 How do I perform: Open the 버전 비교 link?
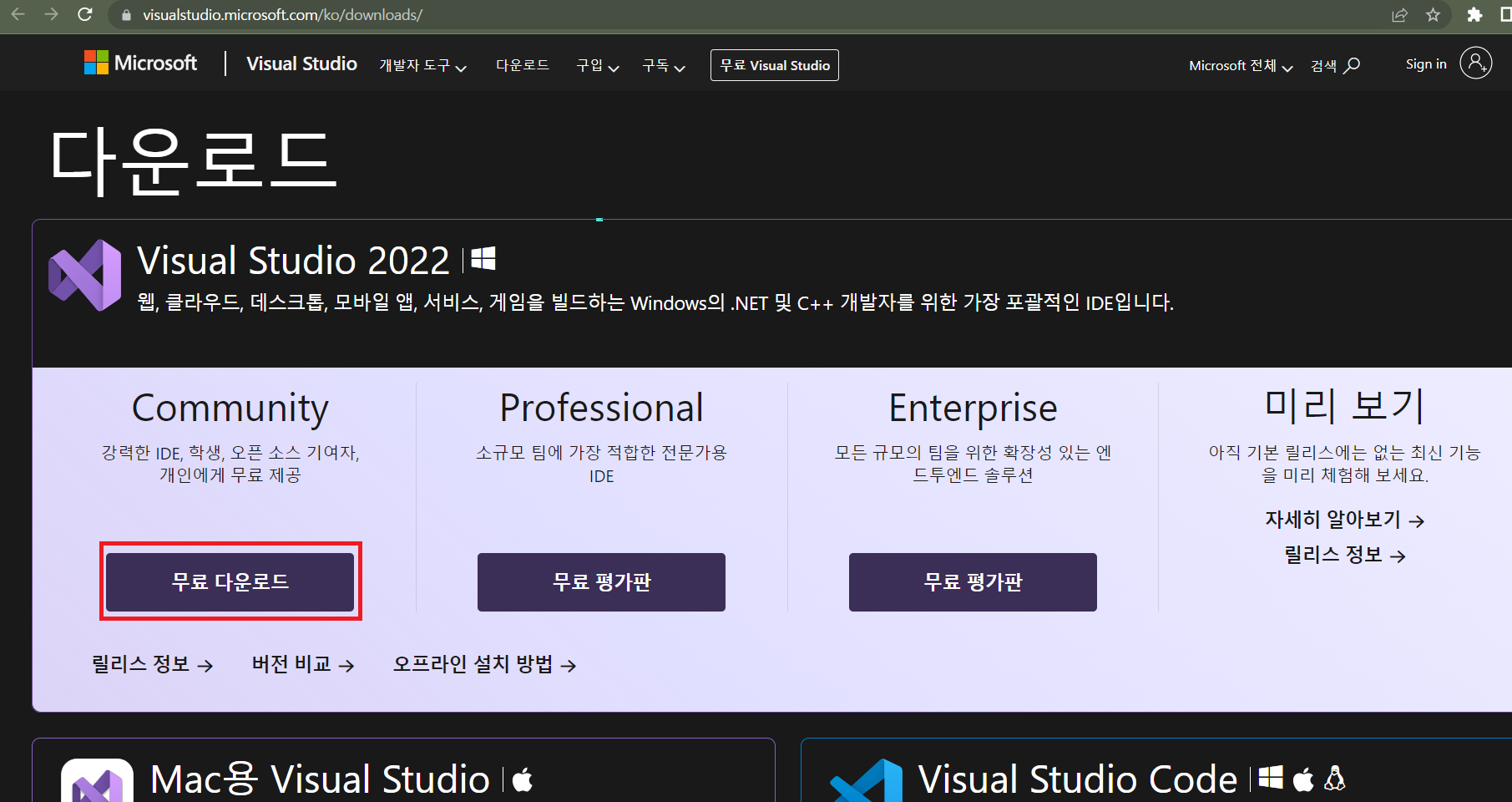(x=303, y=664)
